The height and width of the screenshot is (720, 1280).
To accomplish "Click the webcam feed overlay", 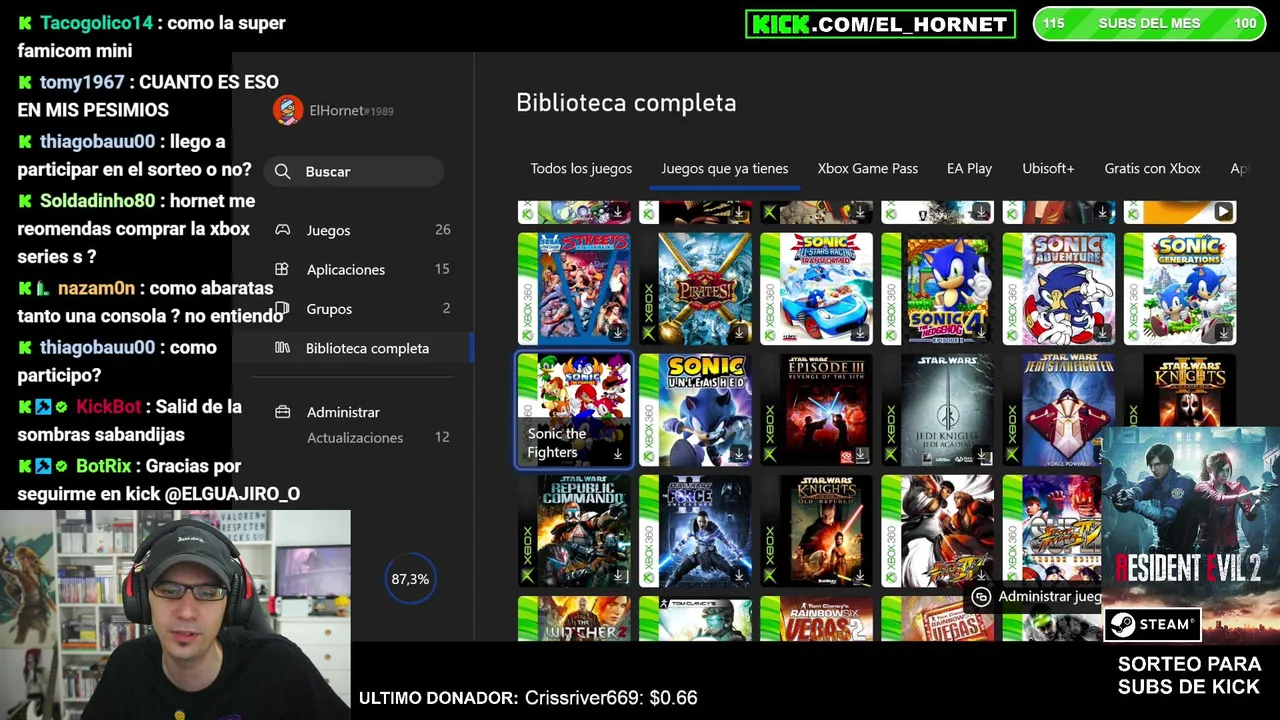I will (x=175, y=615).
